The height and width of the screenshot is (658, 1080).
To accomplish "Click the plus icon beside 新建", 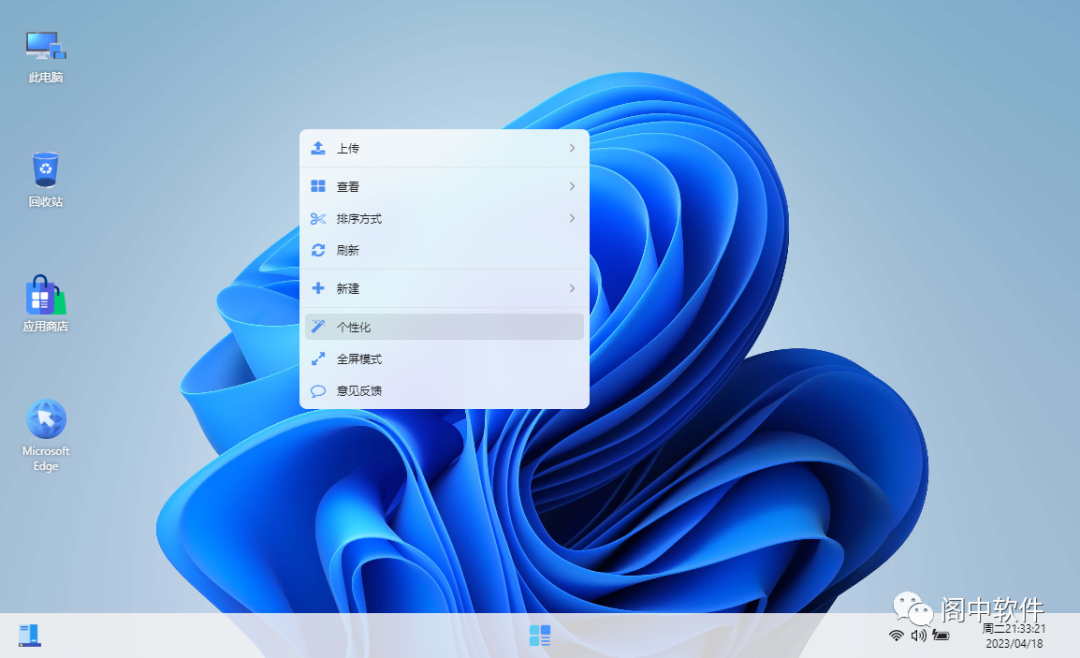I will click(x=318, y=288).
